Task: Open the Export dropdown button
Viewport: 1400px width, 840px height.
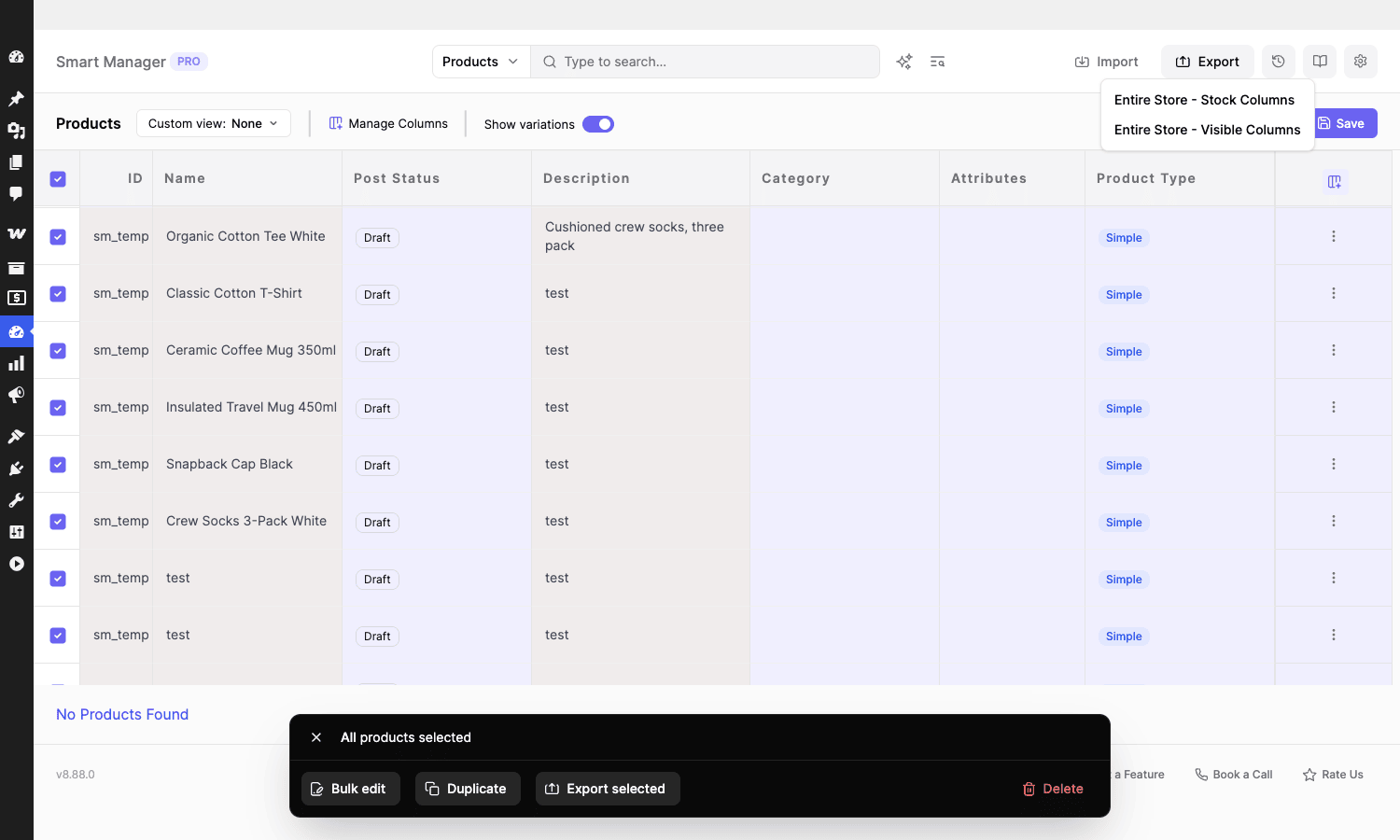Action: (x=1208, y=62)
